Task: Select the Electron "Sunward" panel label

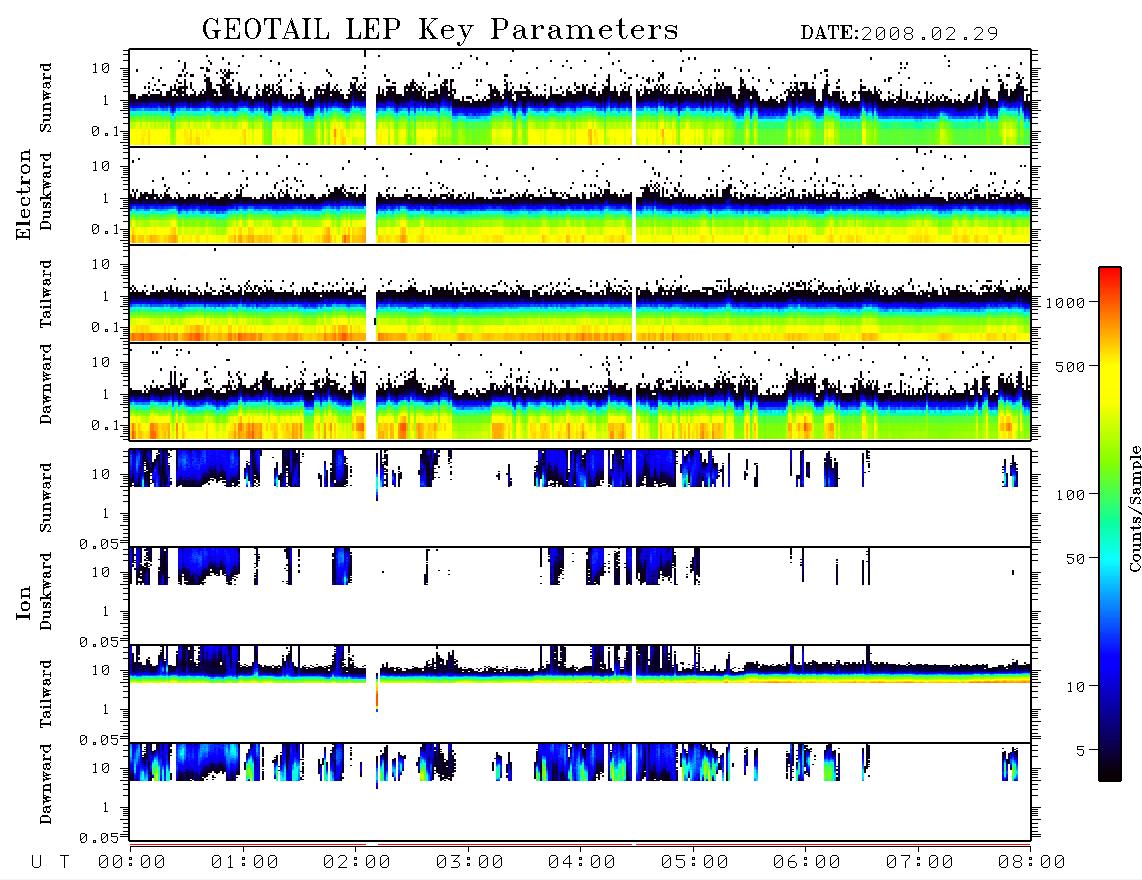Action: tap(46, 98)
